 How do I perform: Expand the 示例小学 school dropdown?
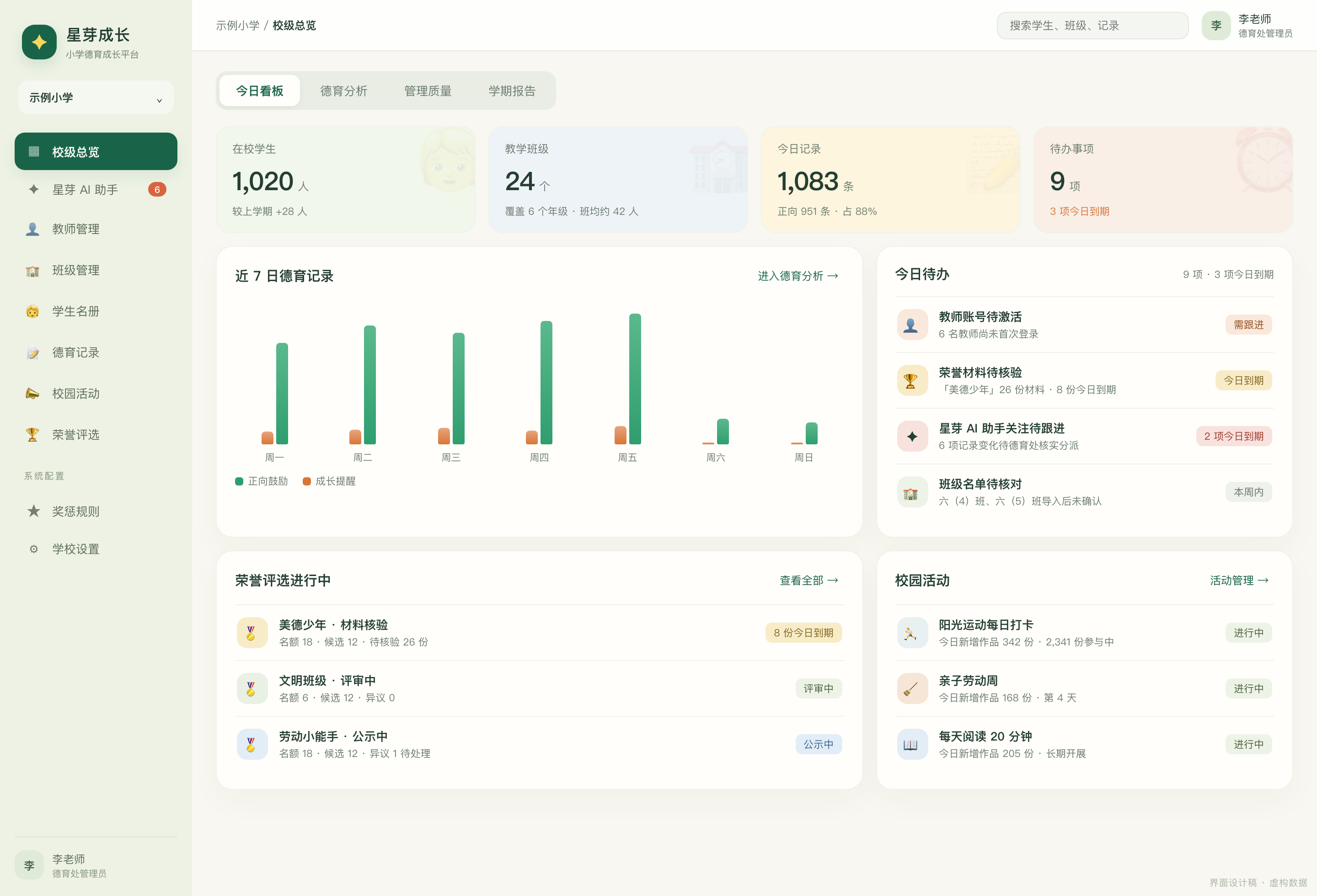tap(96, 97)
